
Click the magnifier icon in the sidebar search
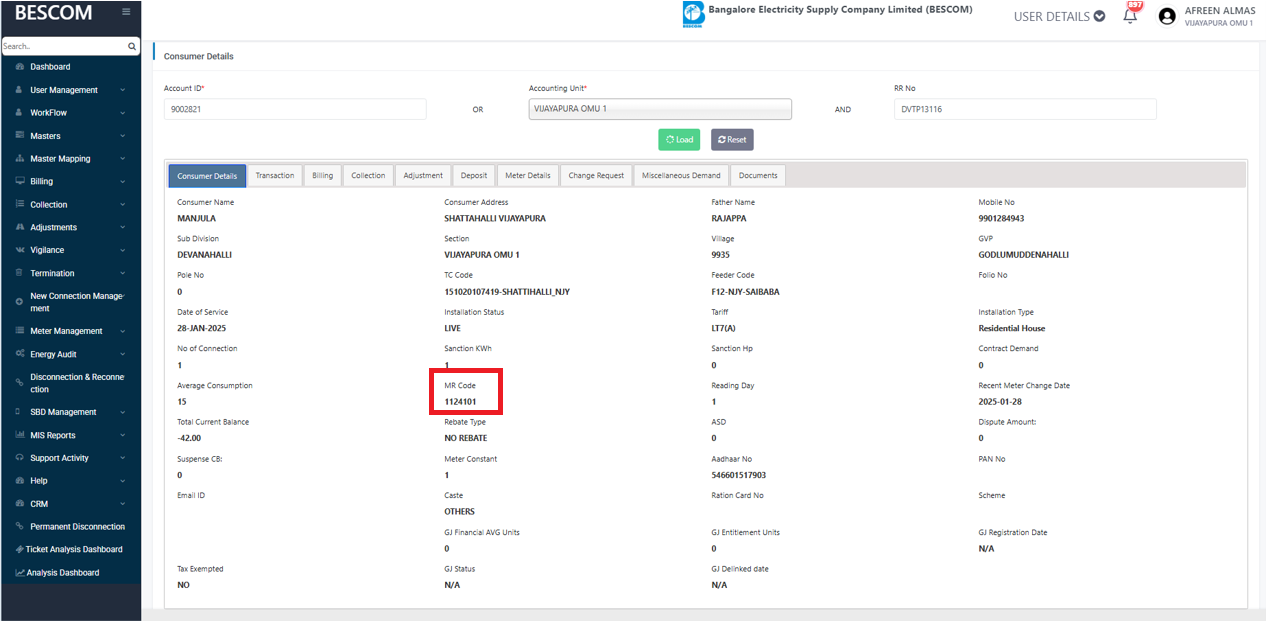point(132,46)
